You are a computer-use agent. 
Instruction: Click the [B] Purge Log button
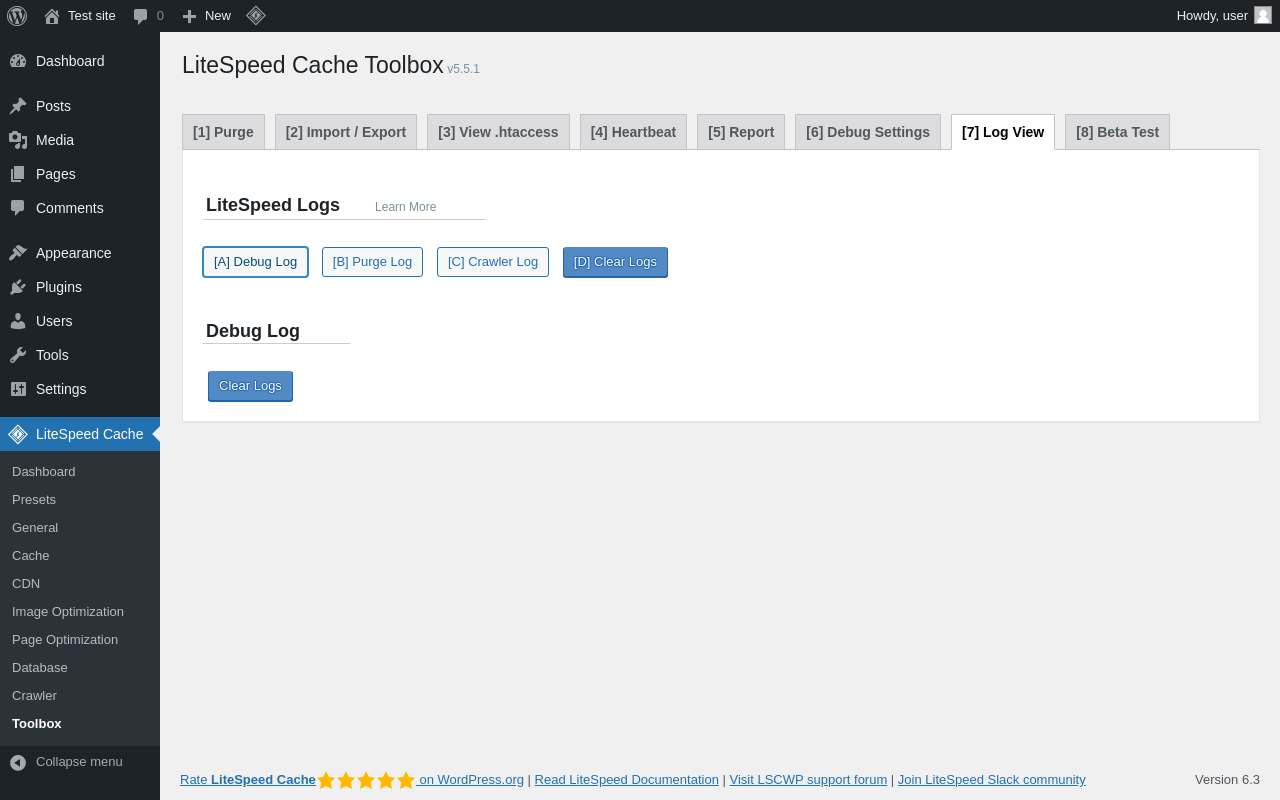pos(372,262)
